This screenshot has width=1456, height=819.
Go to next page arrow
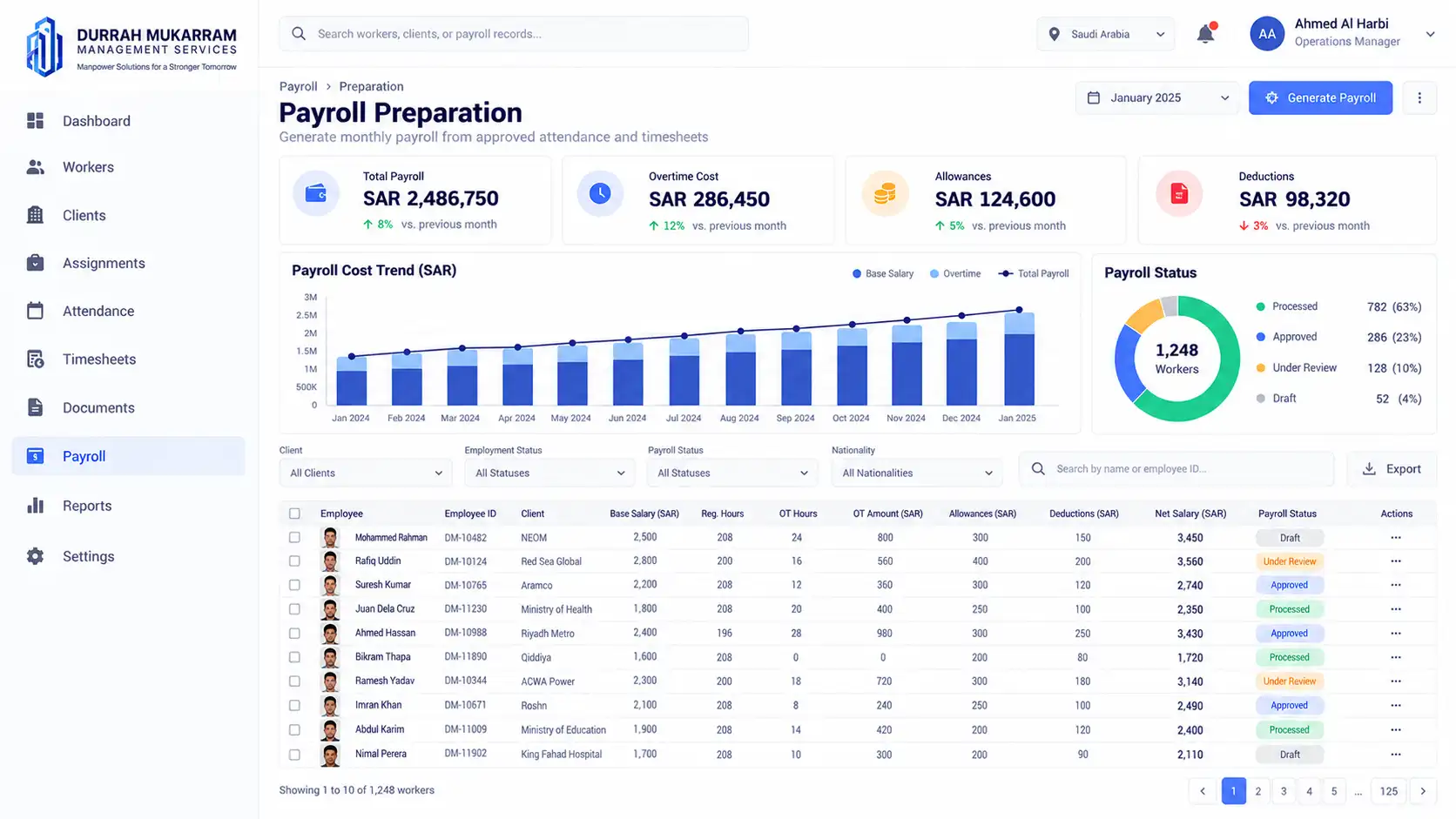point(1423,791)
